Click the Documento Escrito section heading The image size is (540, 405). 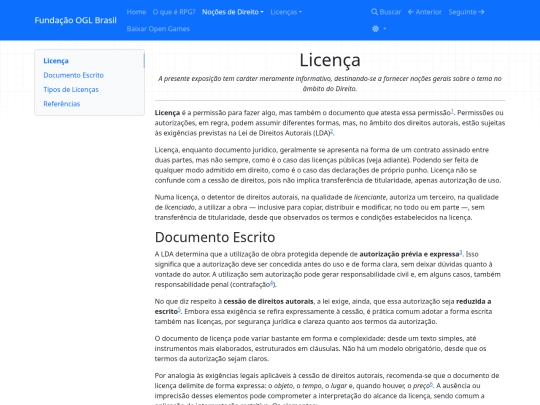[215, 237]
